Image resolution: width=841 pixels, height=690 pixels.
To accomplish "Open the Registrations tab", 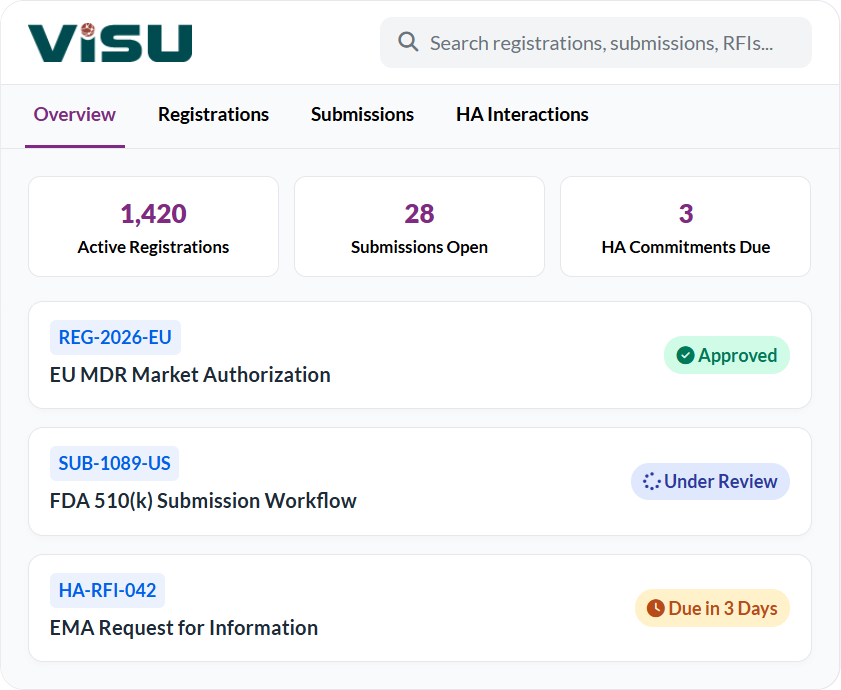I will tap(213, 114).
